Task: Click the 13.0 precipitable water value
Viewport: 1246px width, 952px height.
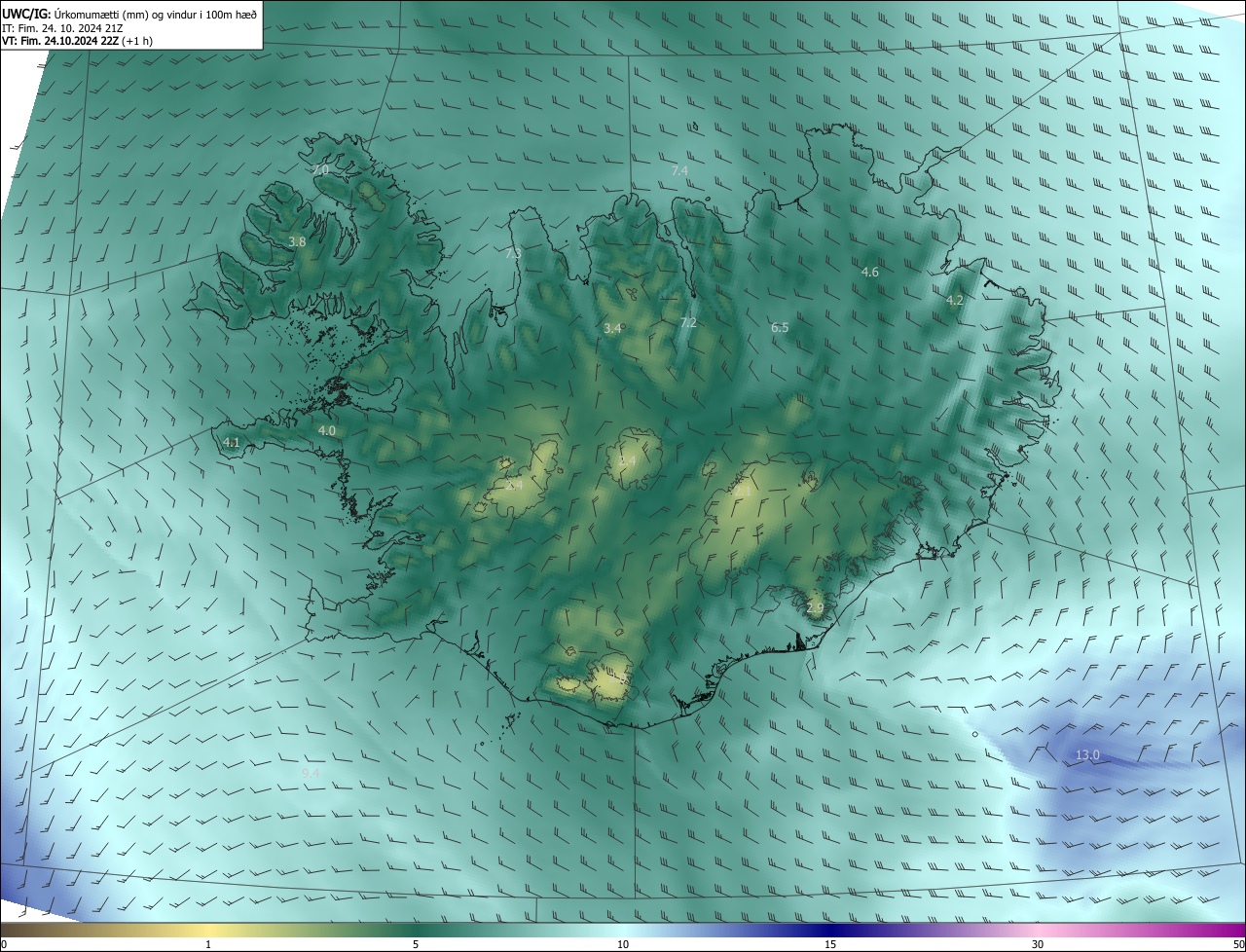Action: pos(1087,754)
